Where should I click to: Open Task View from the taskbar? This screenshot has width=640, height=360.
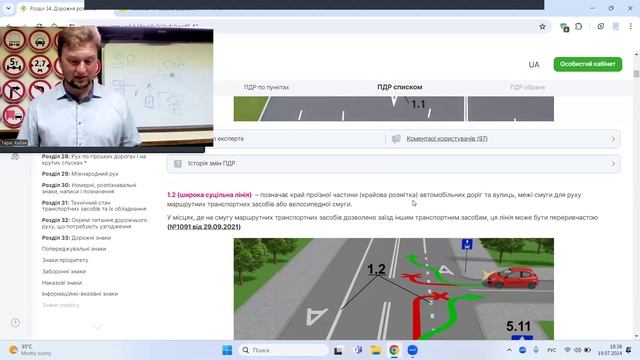(x=338, y=350)
